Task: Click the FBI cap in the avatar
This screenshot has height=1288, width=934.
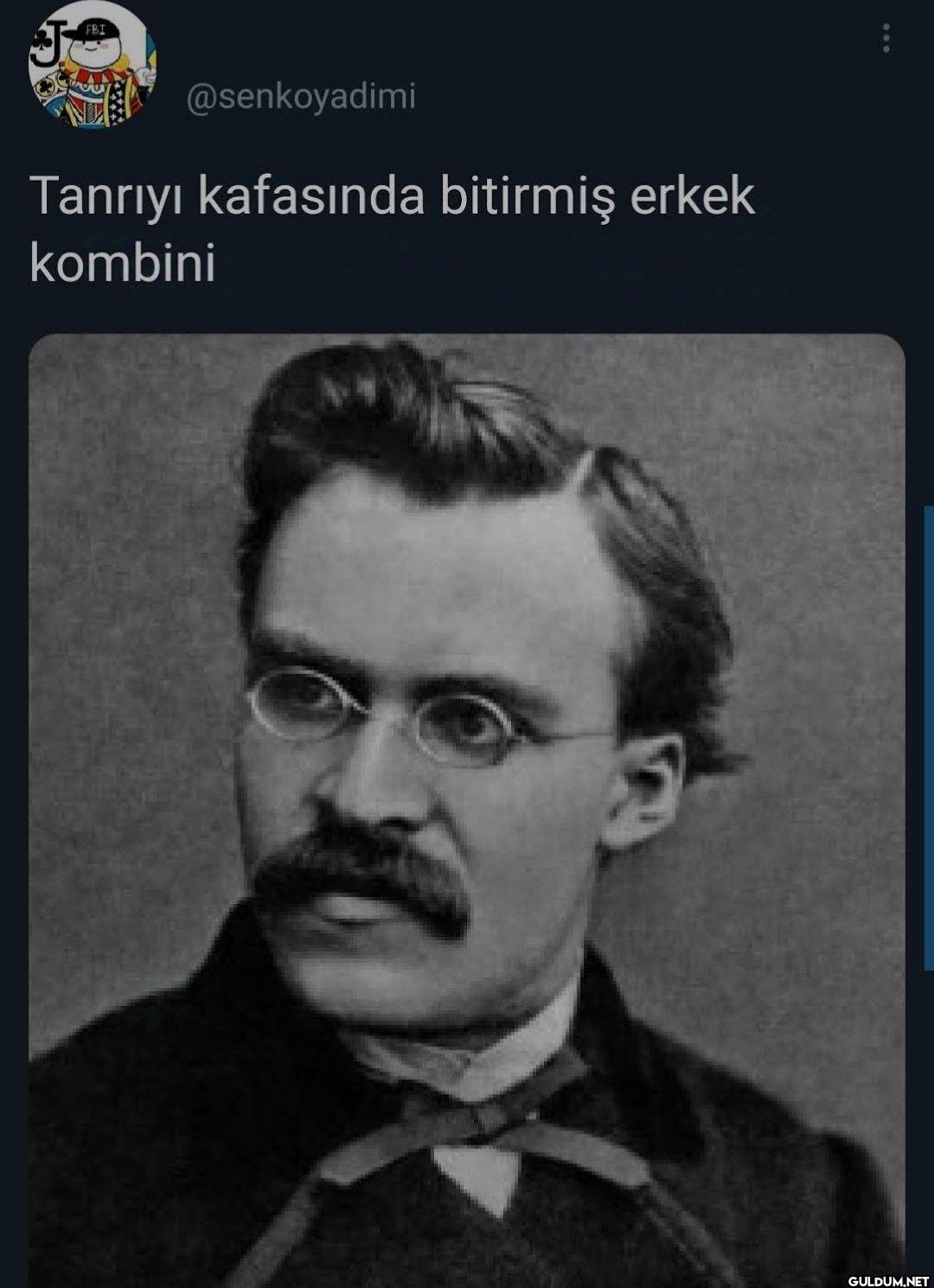Action: click(x=96, y=33)
